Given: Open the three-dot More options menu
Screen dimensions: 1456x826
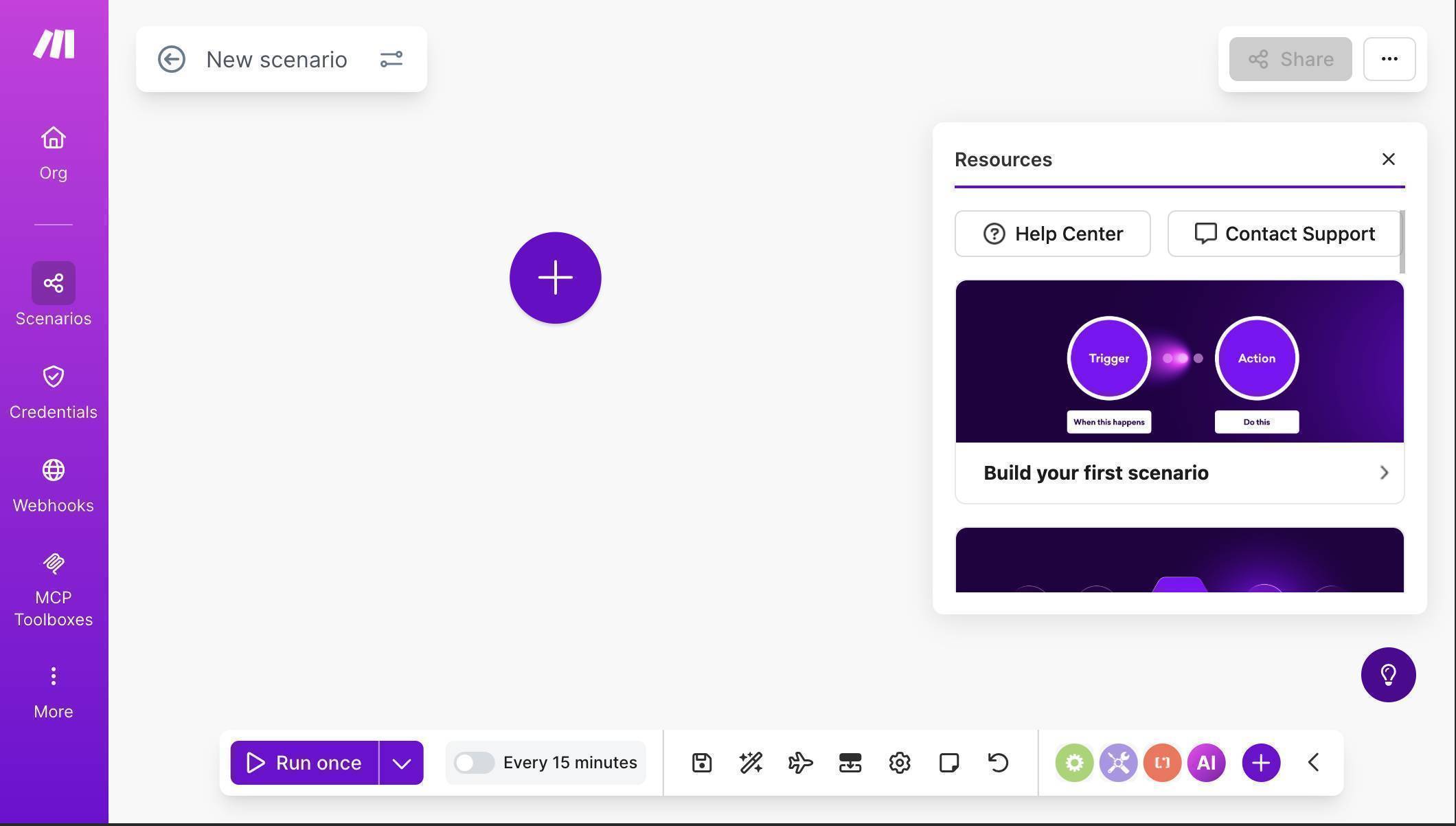Looking at the screenshot, I should click(1389, 59).
